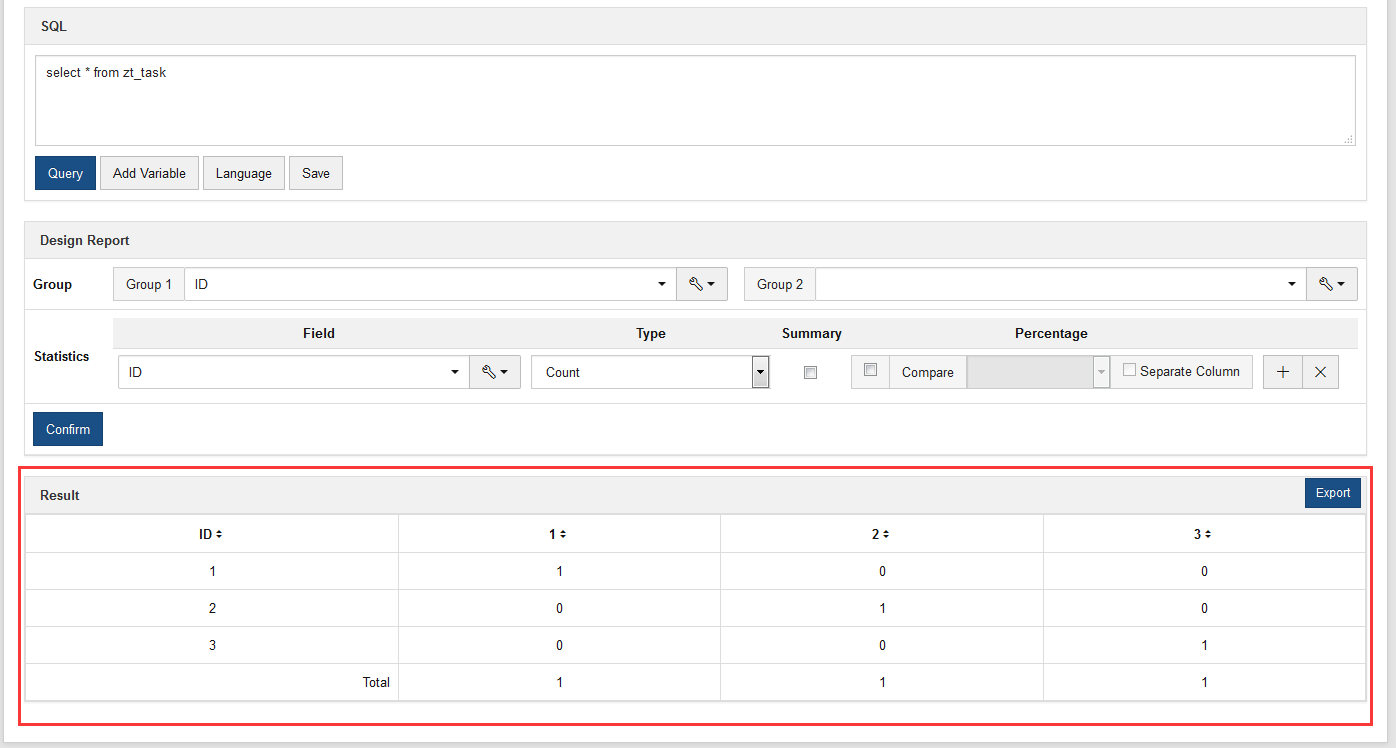Export the result table
The image size is (1396, 748).
(x=1332, y=493)
